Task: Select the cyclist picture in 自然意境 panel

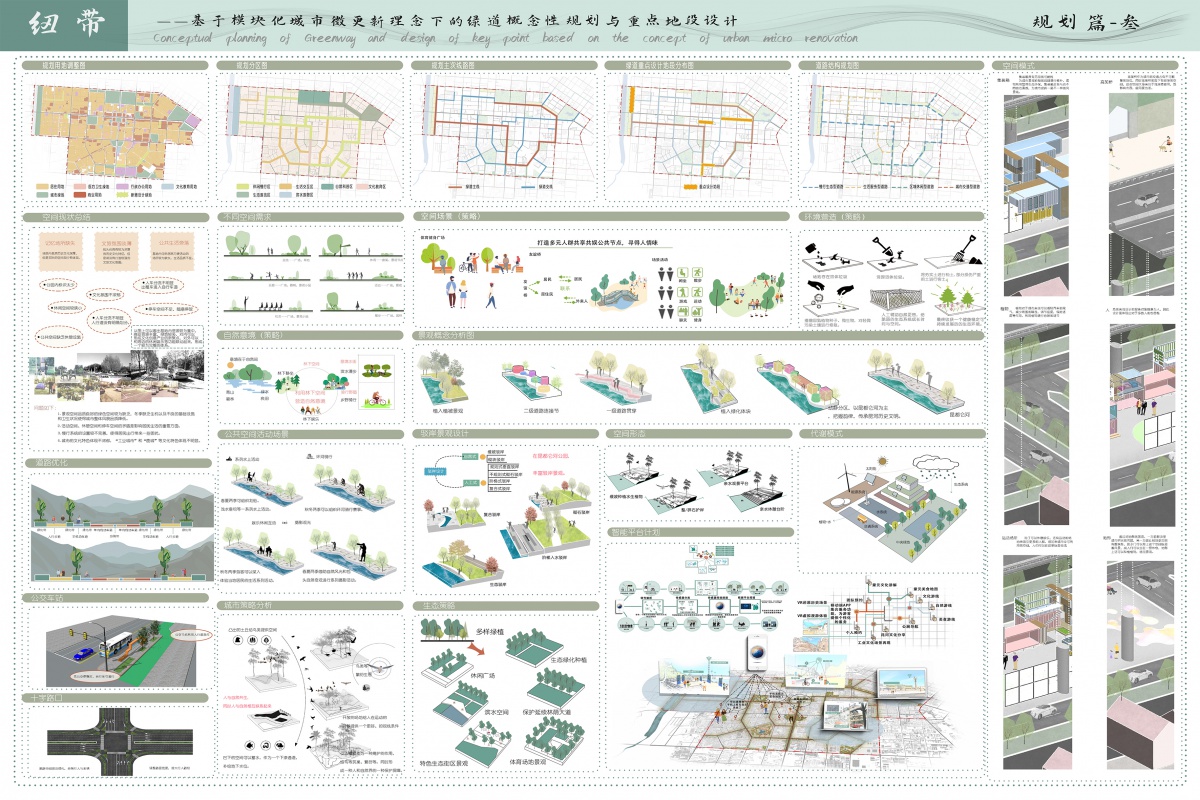Action: [x=379, y=399]
